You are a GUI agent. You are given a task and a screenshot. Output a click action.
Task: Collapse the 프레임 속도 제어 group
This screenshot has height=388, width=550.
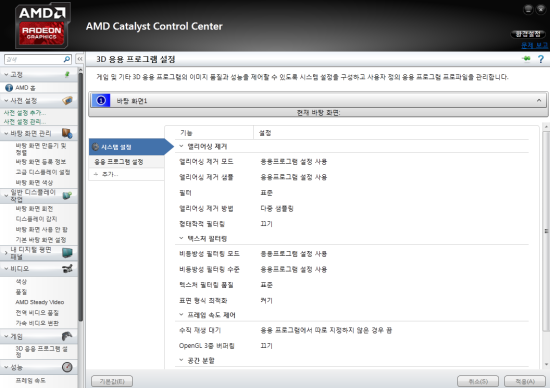(x=181, y=315)
